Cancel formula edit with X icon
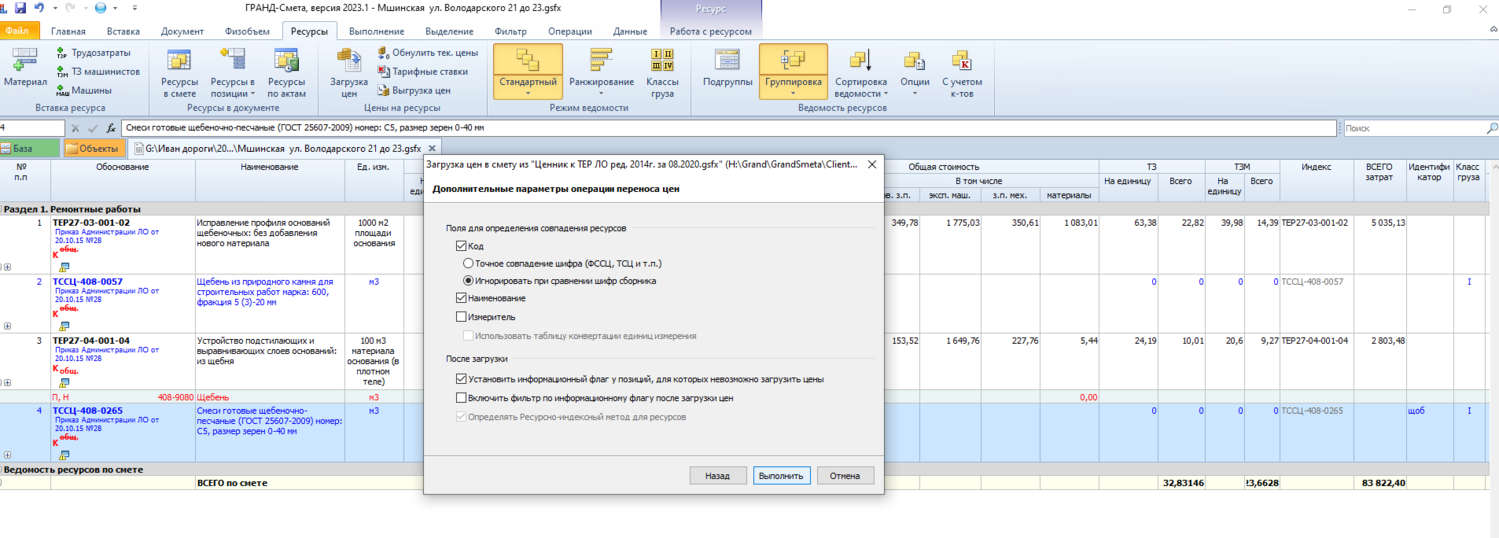The image size is (1499, 538). pyautogui.click(x=75, y=128)
